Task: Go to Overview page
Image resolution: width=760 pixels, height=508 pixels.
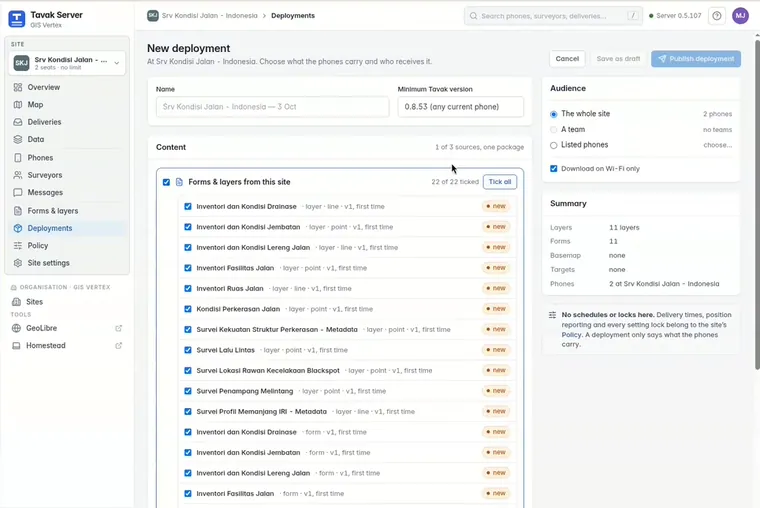Action: point(44,87)
